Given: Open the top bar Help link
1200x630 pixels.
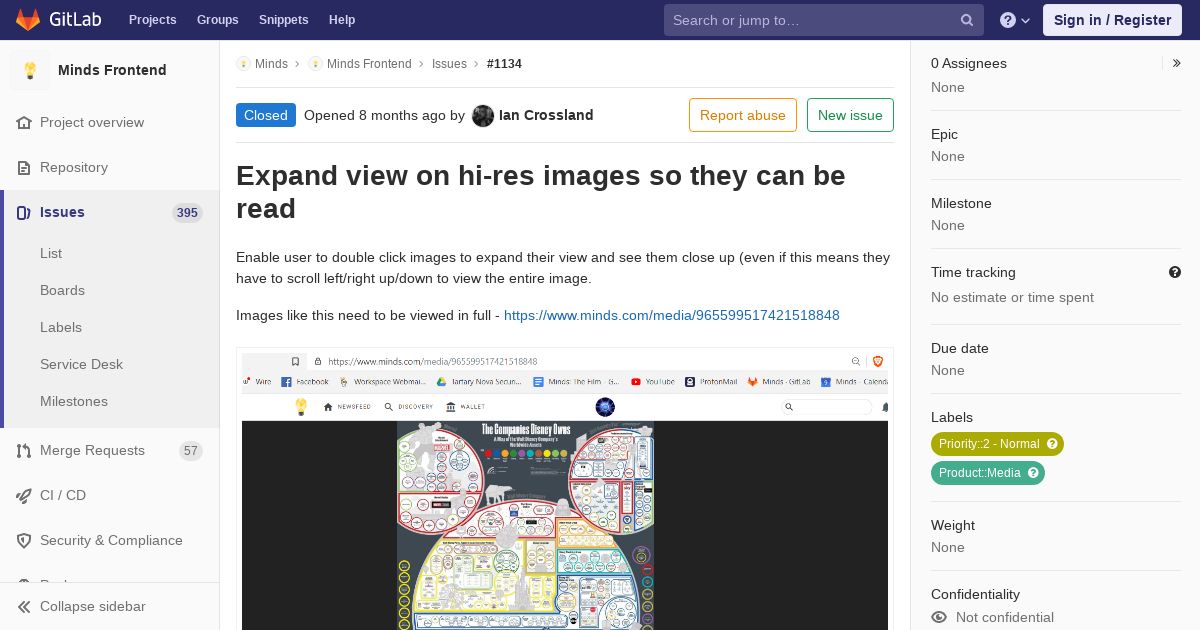Looking at the screenshot, I should pos(342,20).
